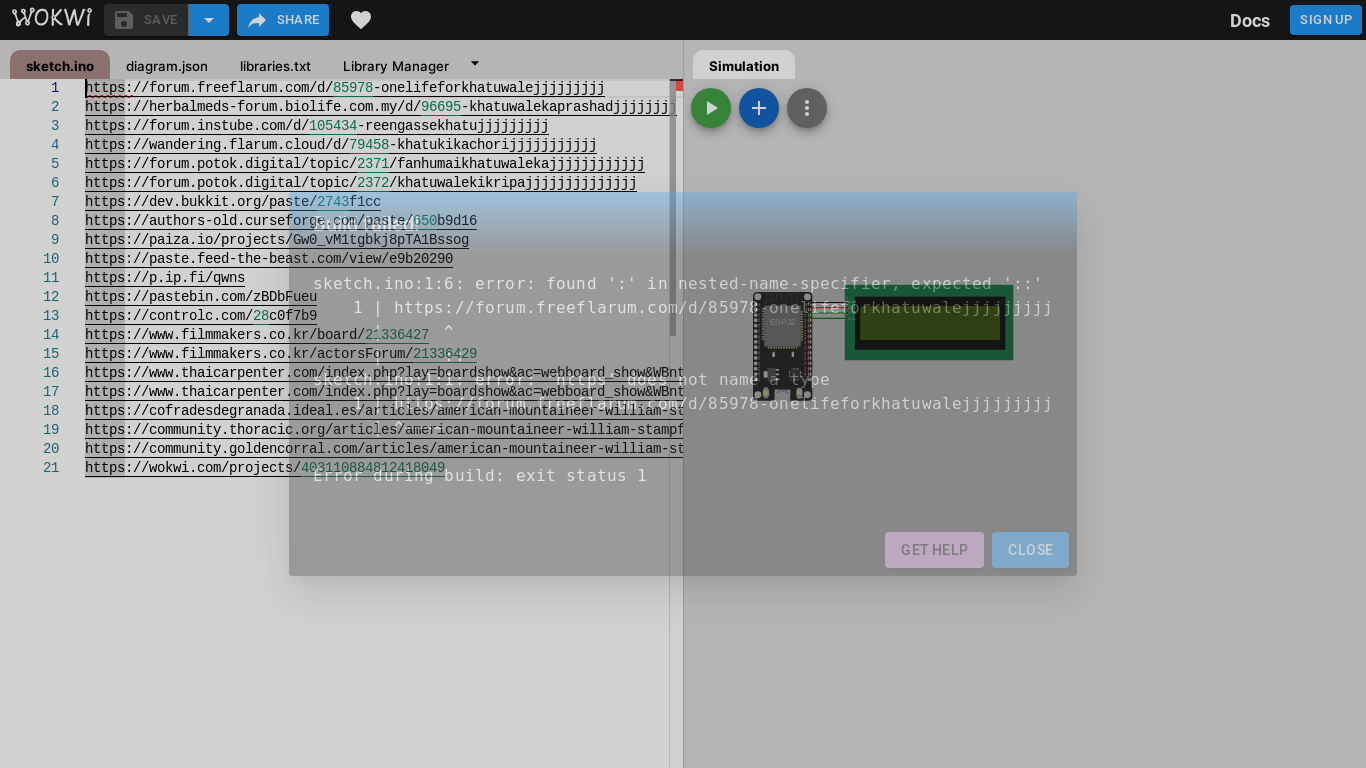Click the cofradesdegranada.ideal.es line
Image resolution: width=1366 pixels, height=768 pixels.
(x=384, y=411)
